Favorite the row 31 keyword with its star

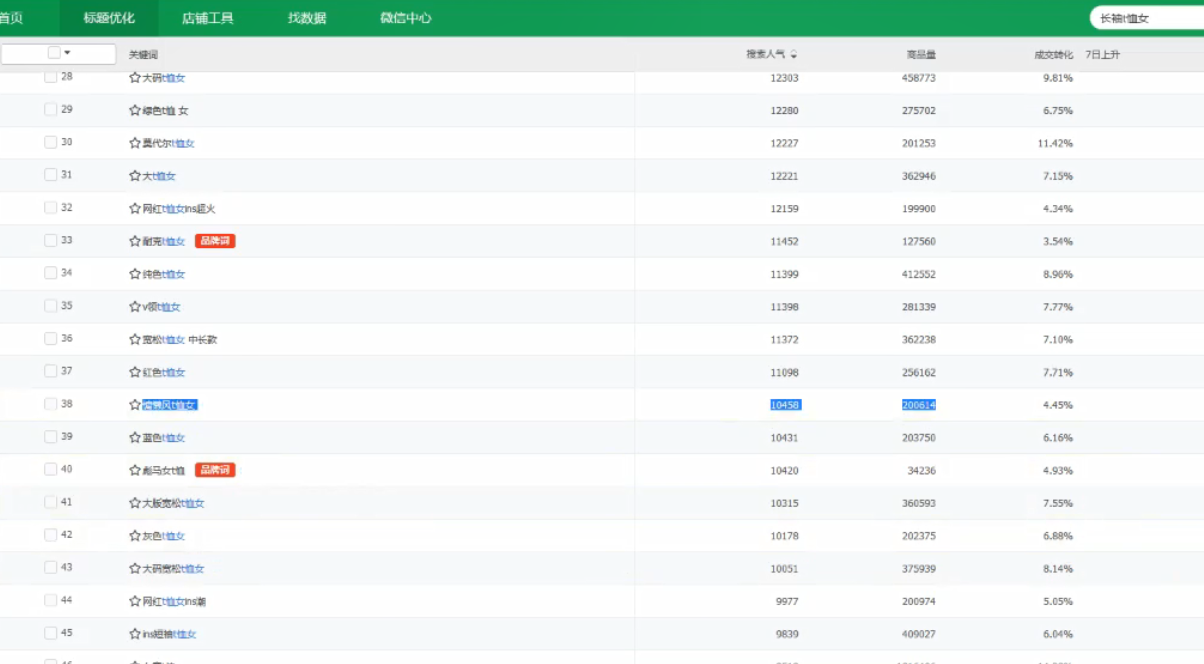tap(135, 176)
